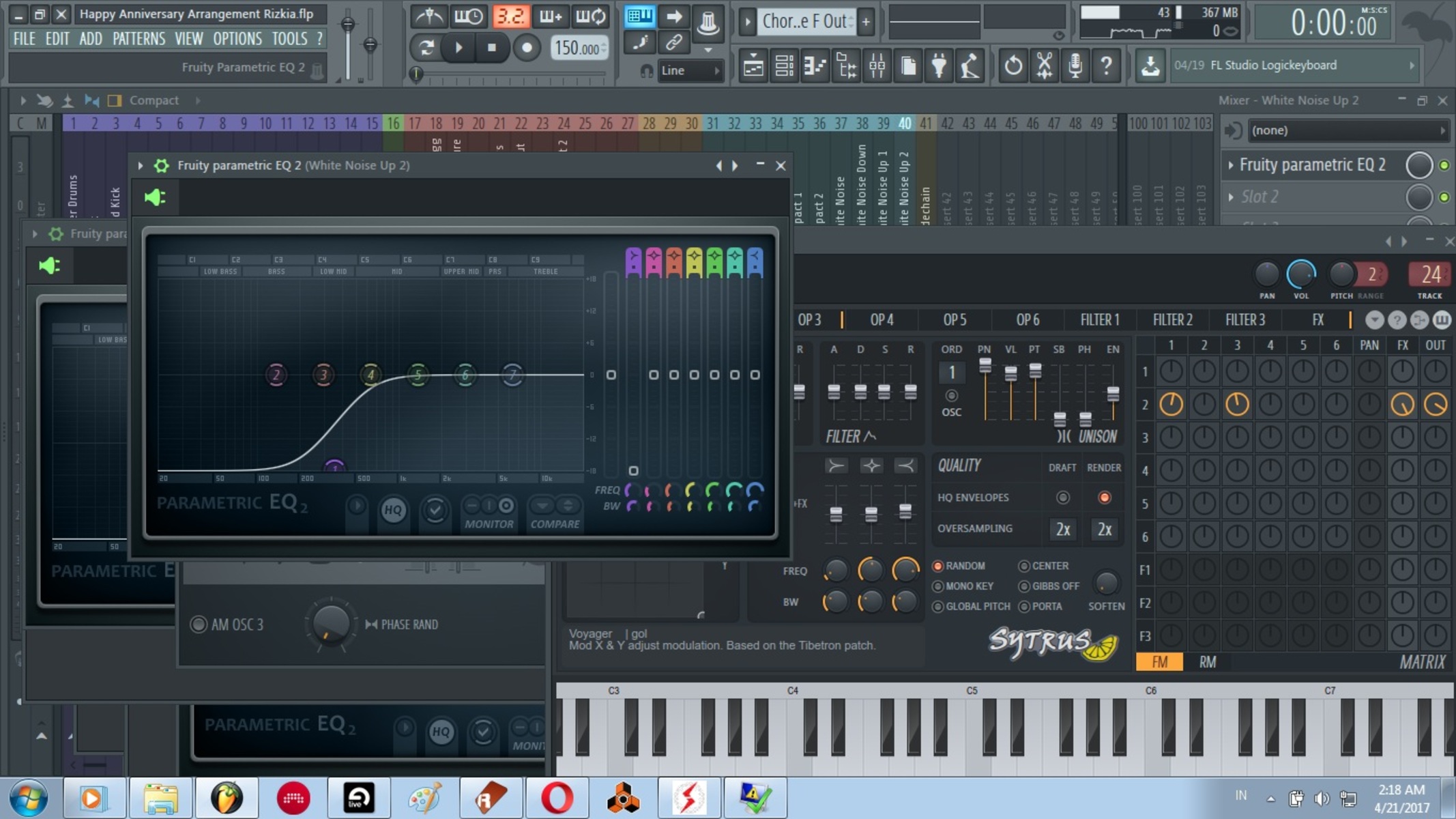Click the Stop button
The image size is (1456, 819).
pyautogui.click(x=491, y=48)
